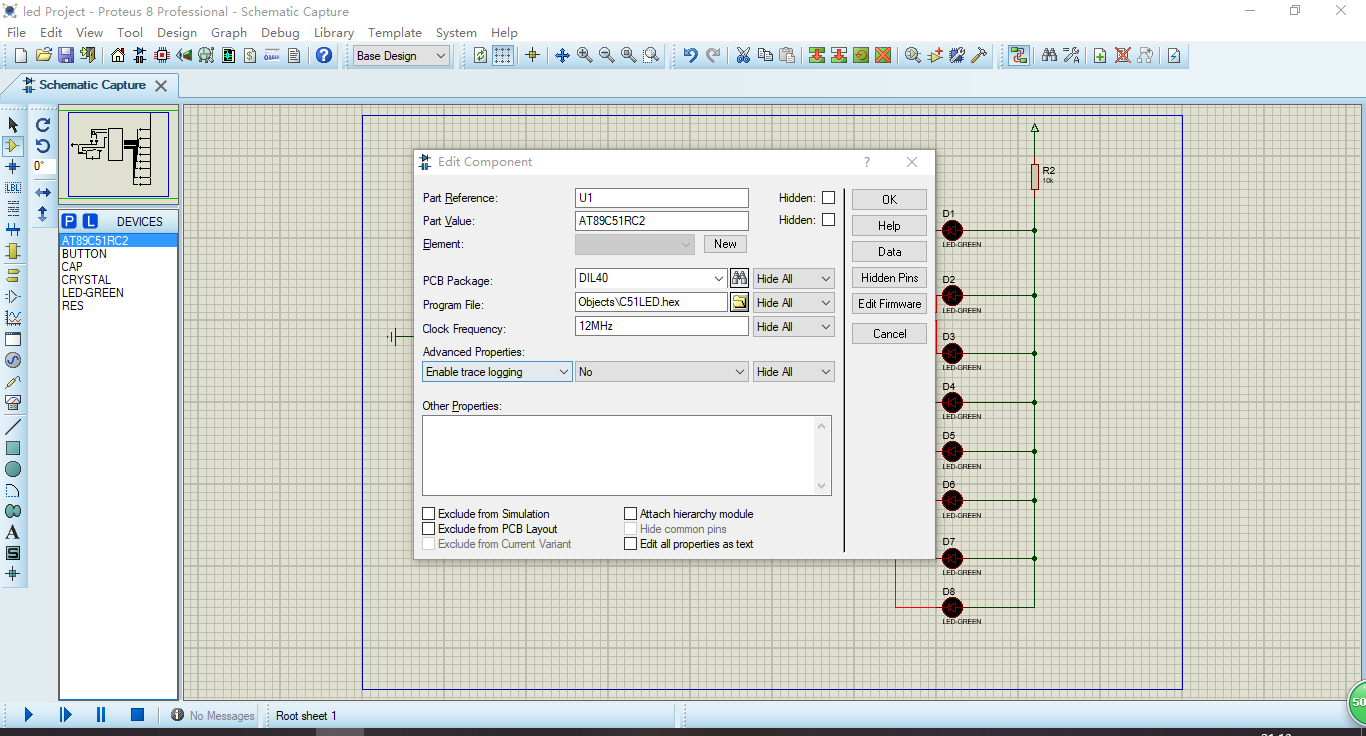
Task: Open the Base Design variant dropdown
Action: click(402, 56)
